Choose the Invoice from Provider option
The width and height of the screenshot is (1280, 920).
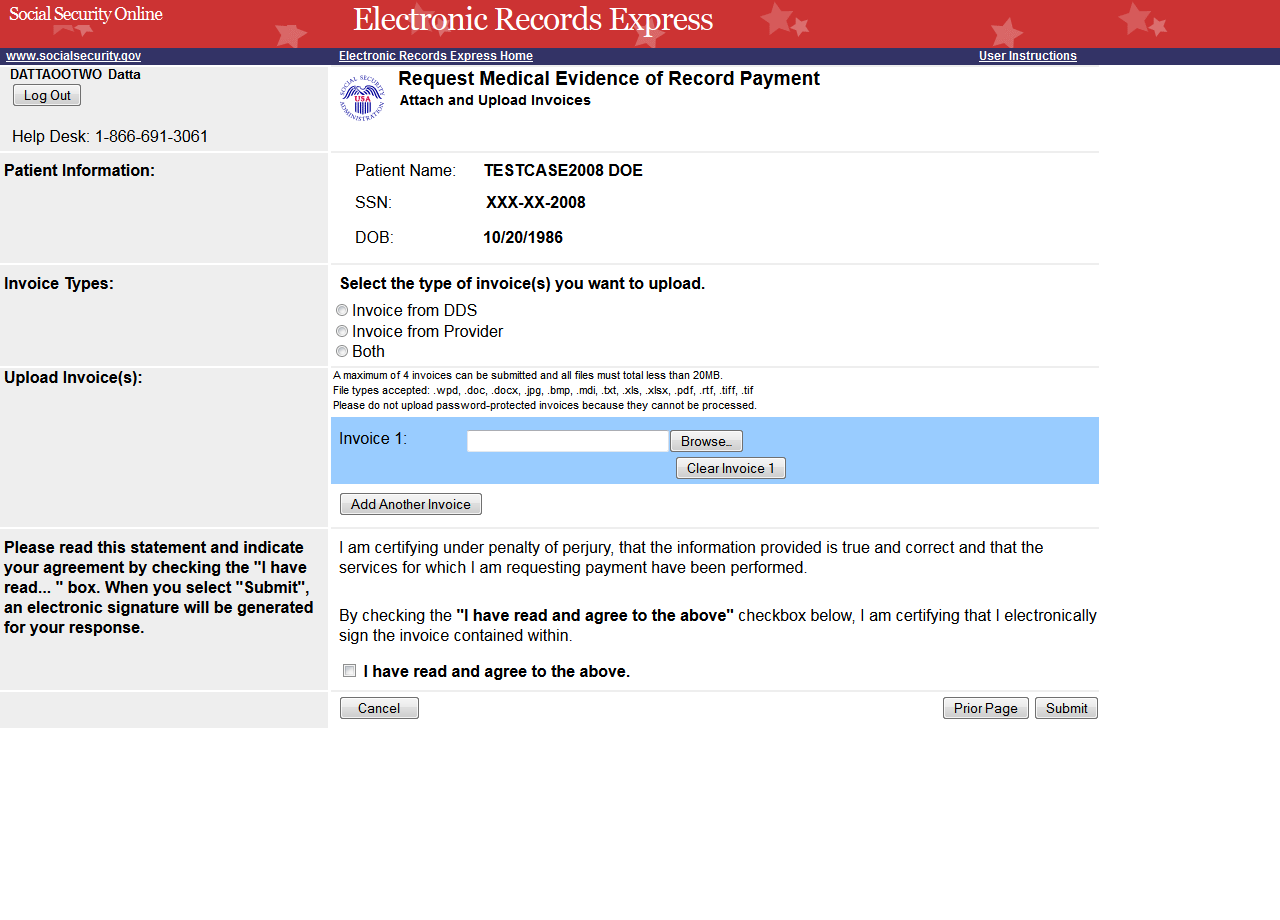tap(342, 331)
